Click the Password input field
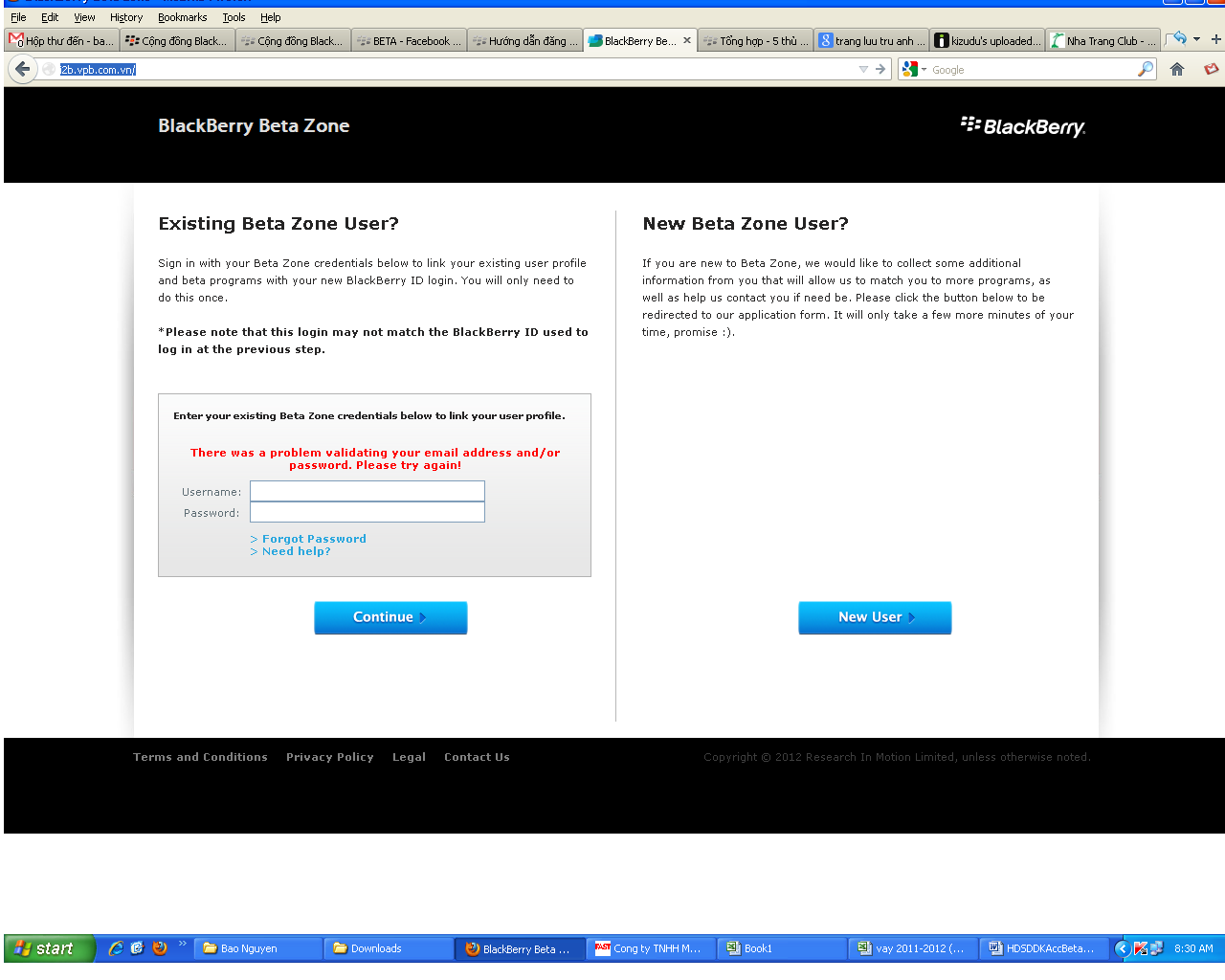The height and width of the screenshot is (980, 1225). point(367,512)
